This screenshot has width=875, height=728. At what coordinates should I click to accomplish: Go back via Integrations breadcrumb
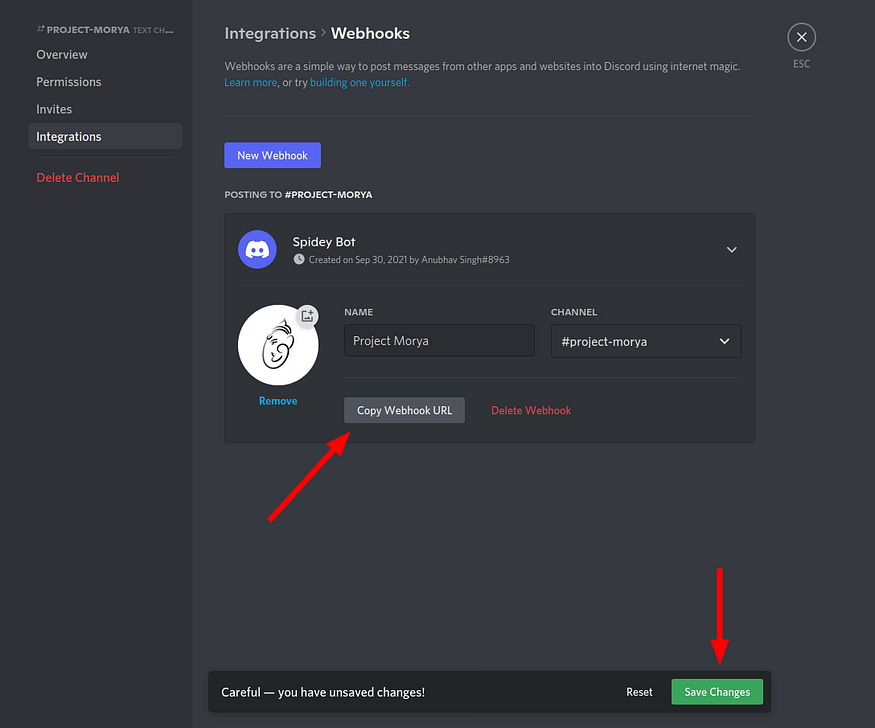point(270,33)
